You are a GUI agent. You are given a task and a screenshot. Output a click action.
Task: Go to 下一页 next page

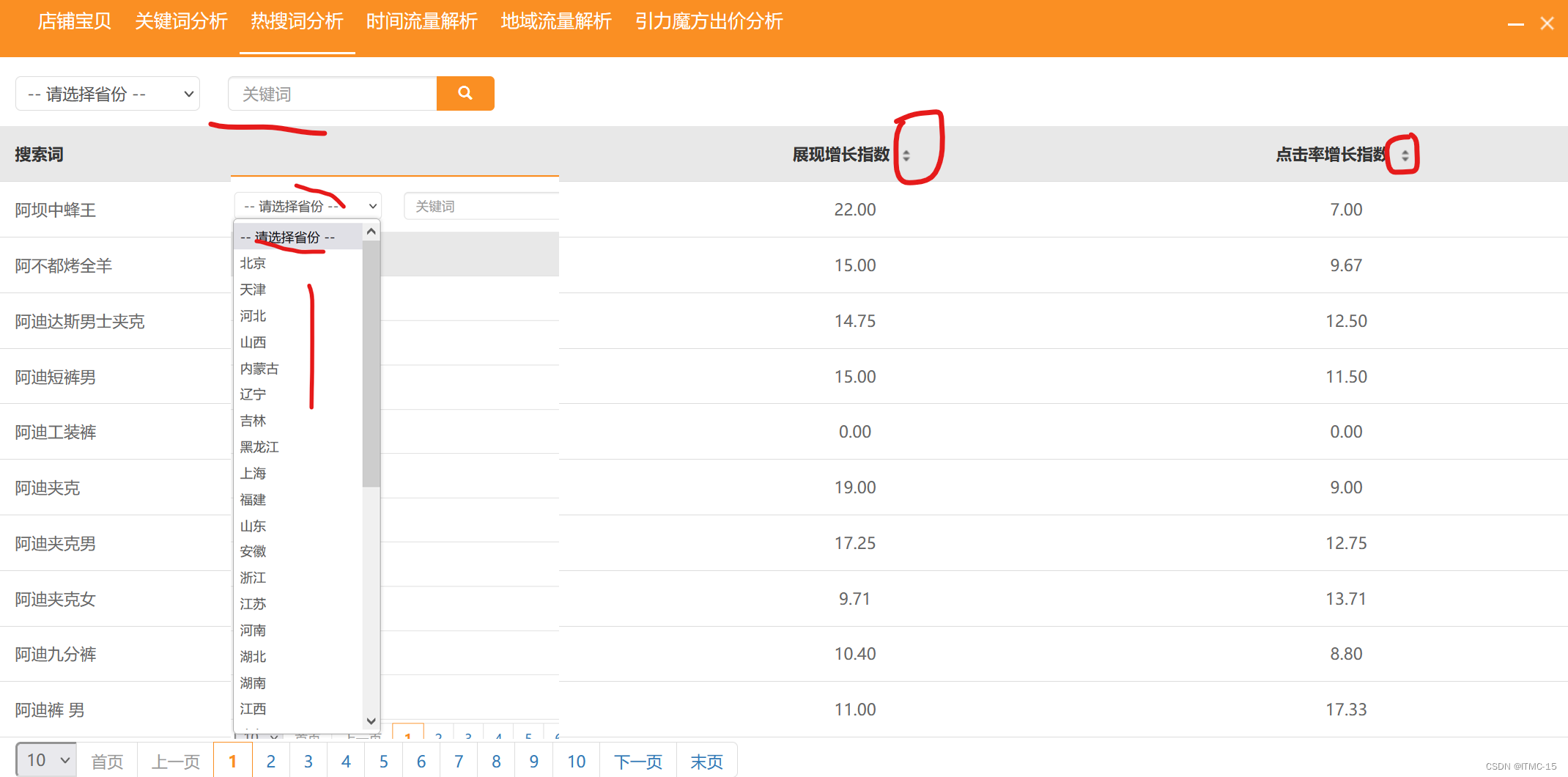[x=638, y=761]
